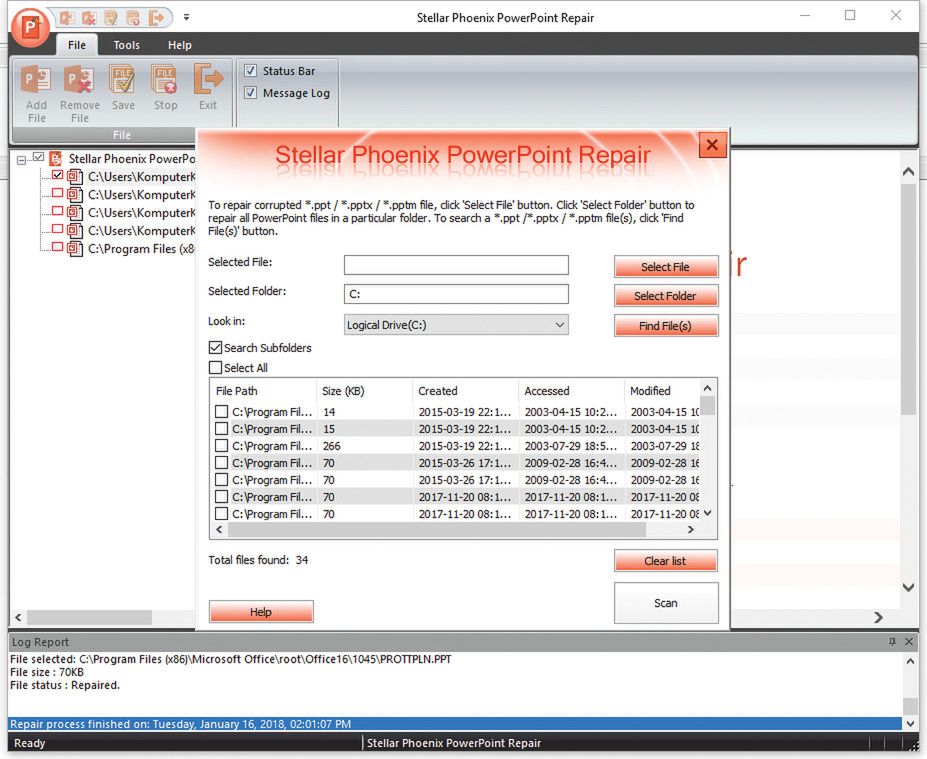The image size is (927, 759).
Task: Click the Clear list button
Action: (666, 560)
